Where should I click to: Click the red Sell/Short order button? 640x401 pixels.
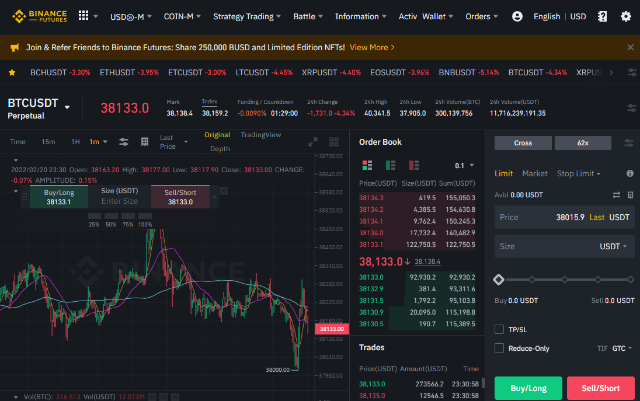tap(600, 388)
